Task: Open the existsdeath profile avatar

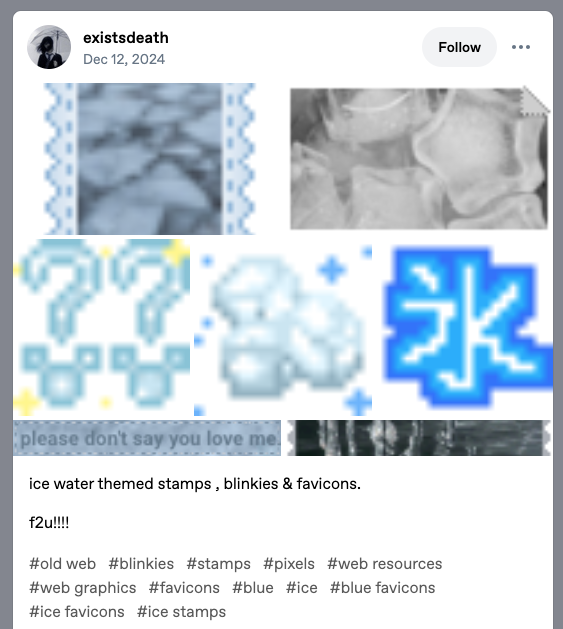Action: coord(49,47)
